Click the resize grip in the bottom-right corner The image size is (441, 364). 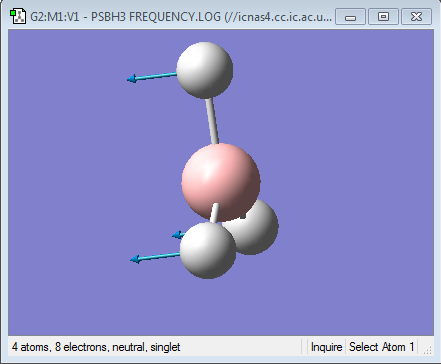(427, 349)
